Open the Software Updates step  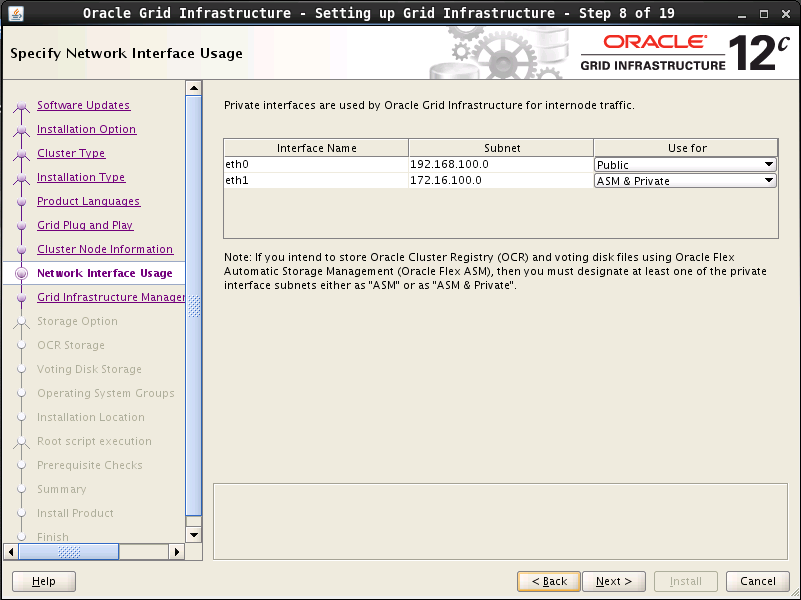[x=83, y=105]
